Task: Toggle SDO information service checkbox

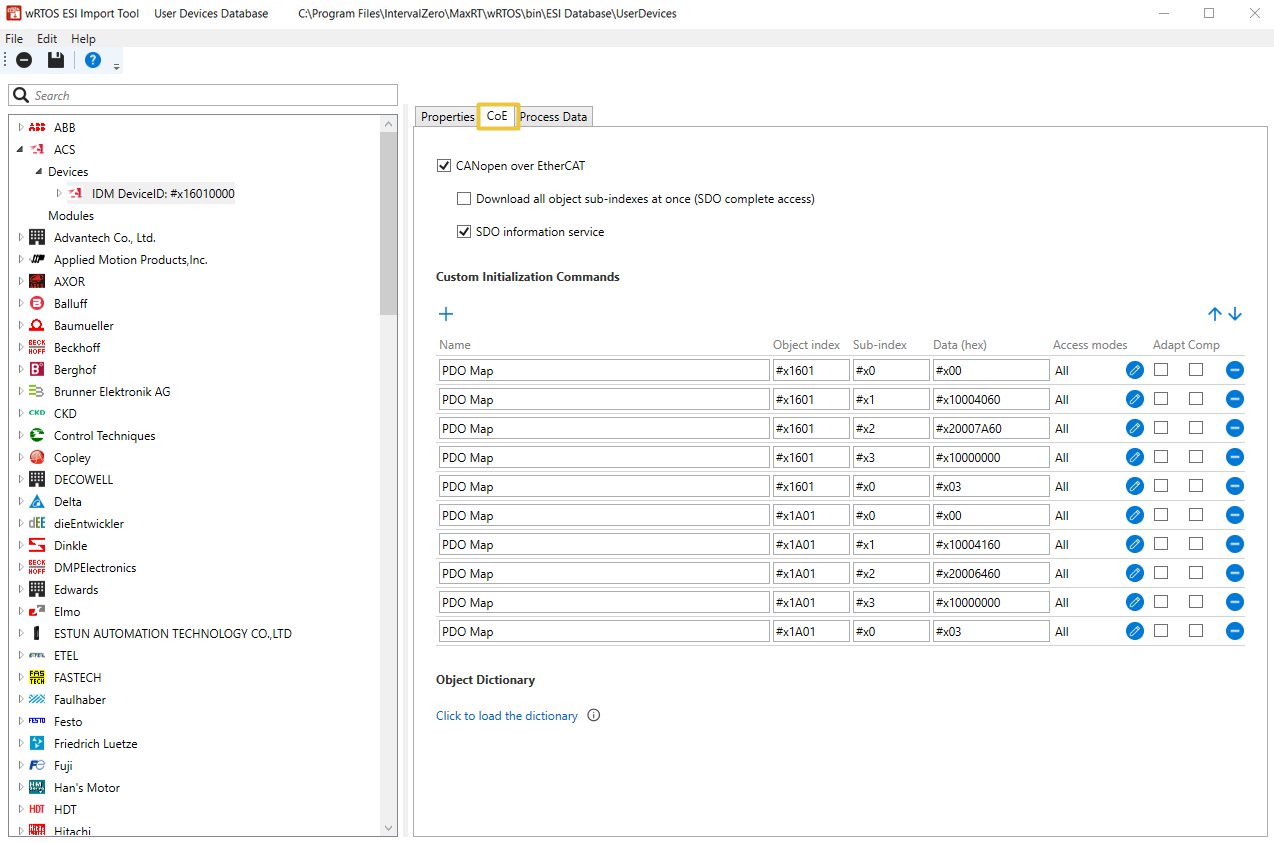Action: [464, 232]
